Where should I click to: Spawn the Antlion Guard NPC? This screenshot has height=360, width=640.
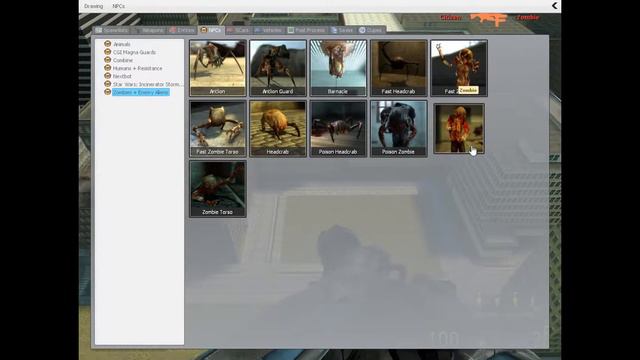click(278, 68)
